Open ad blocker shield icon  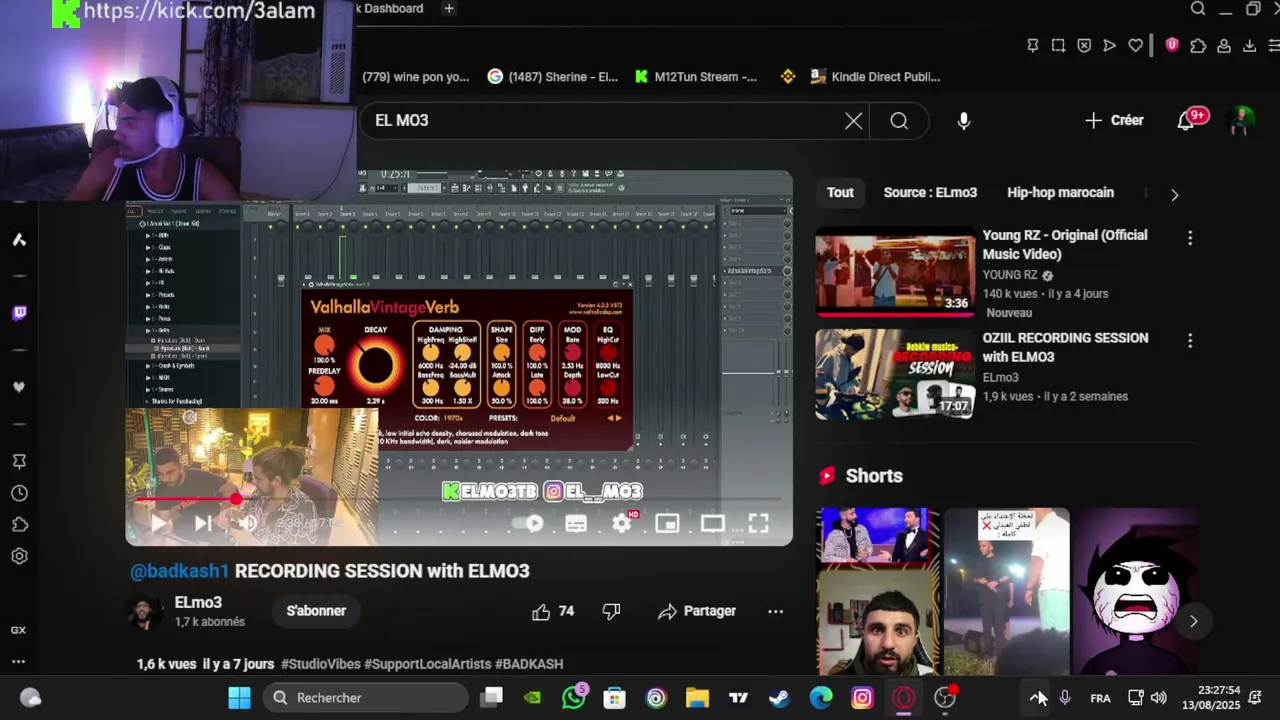coord(1084,46)
